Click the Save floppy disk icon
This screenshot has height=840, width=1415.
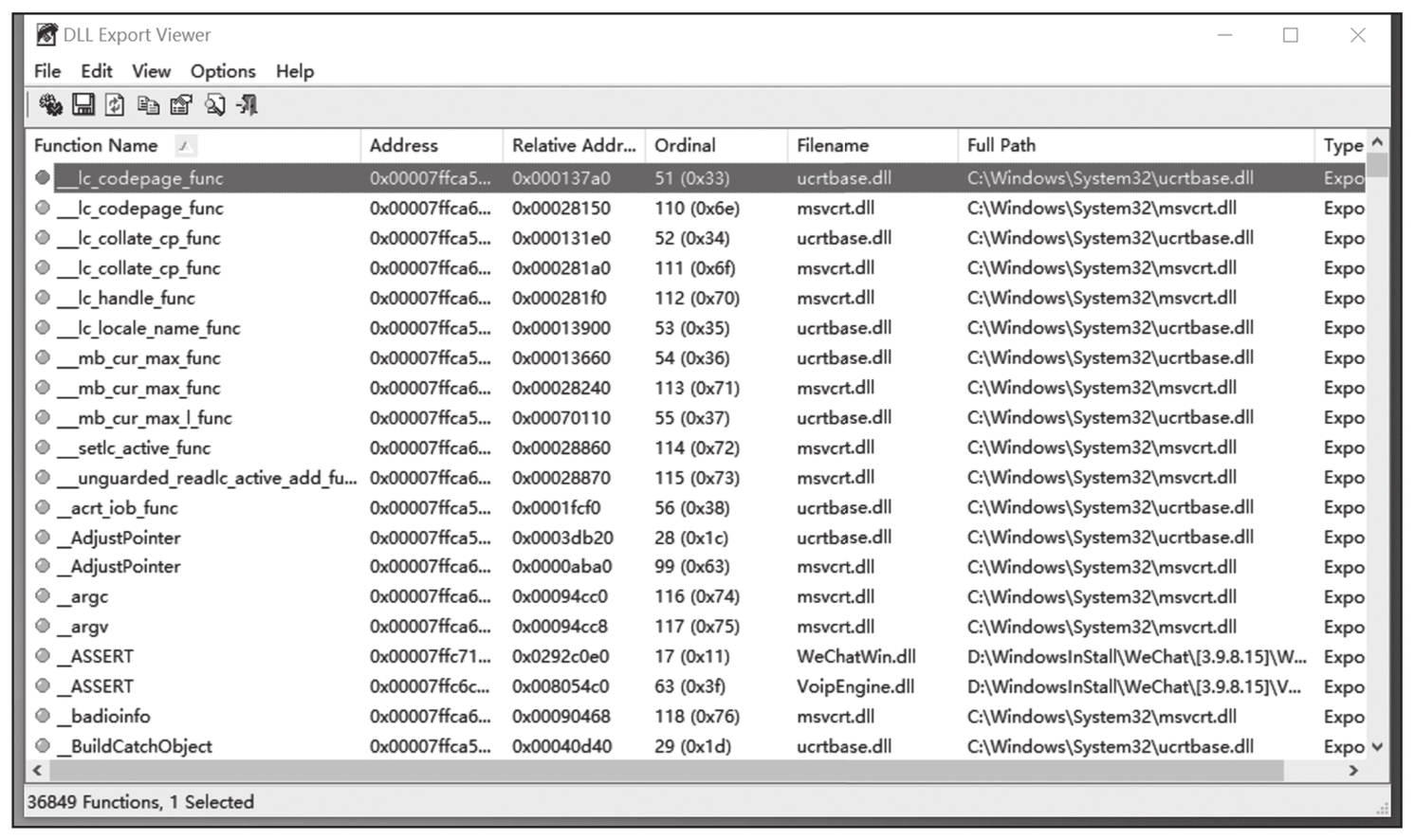coord(83,105)
